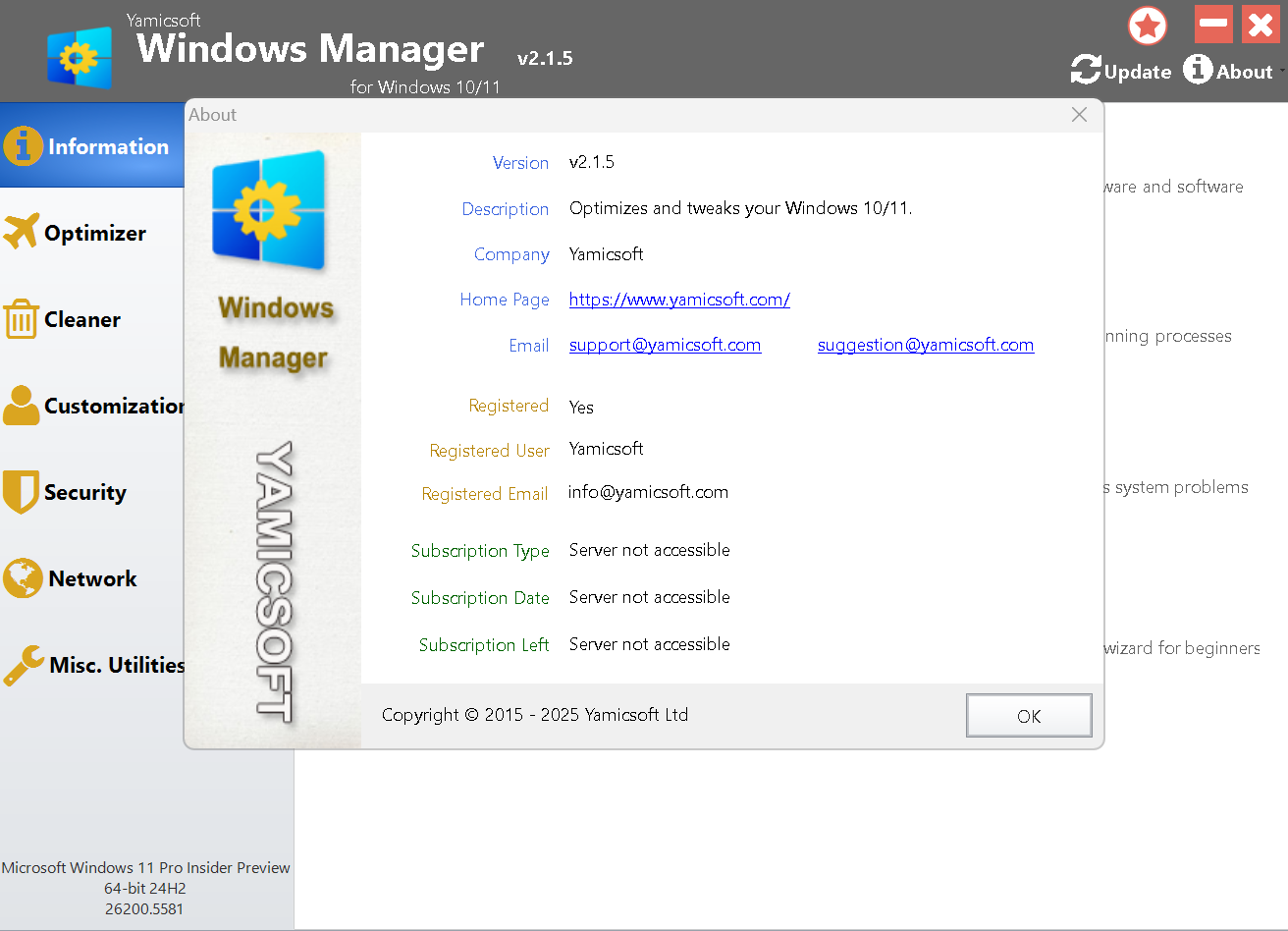
Task: Click the Microsoft Windows 11 Pro Insider Preview text
Action: click(146, 868)
